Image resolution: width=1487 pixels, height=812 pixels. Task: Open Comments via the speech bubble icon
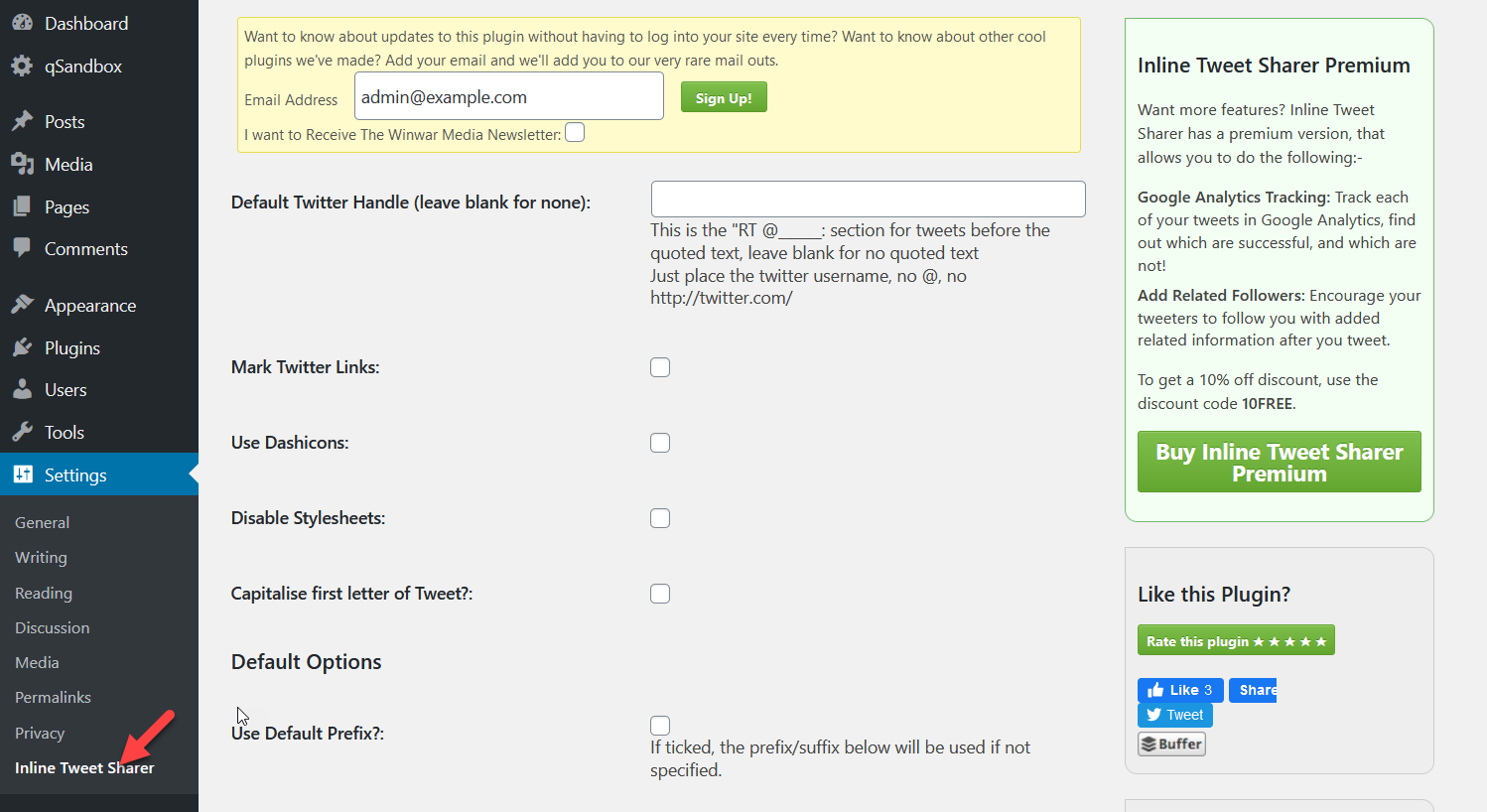click(x=22, y=248)
